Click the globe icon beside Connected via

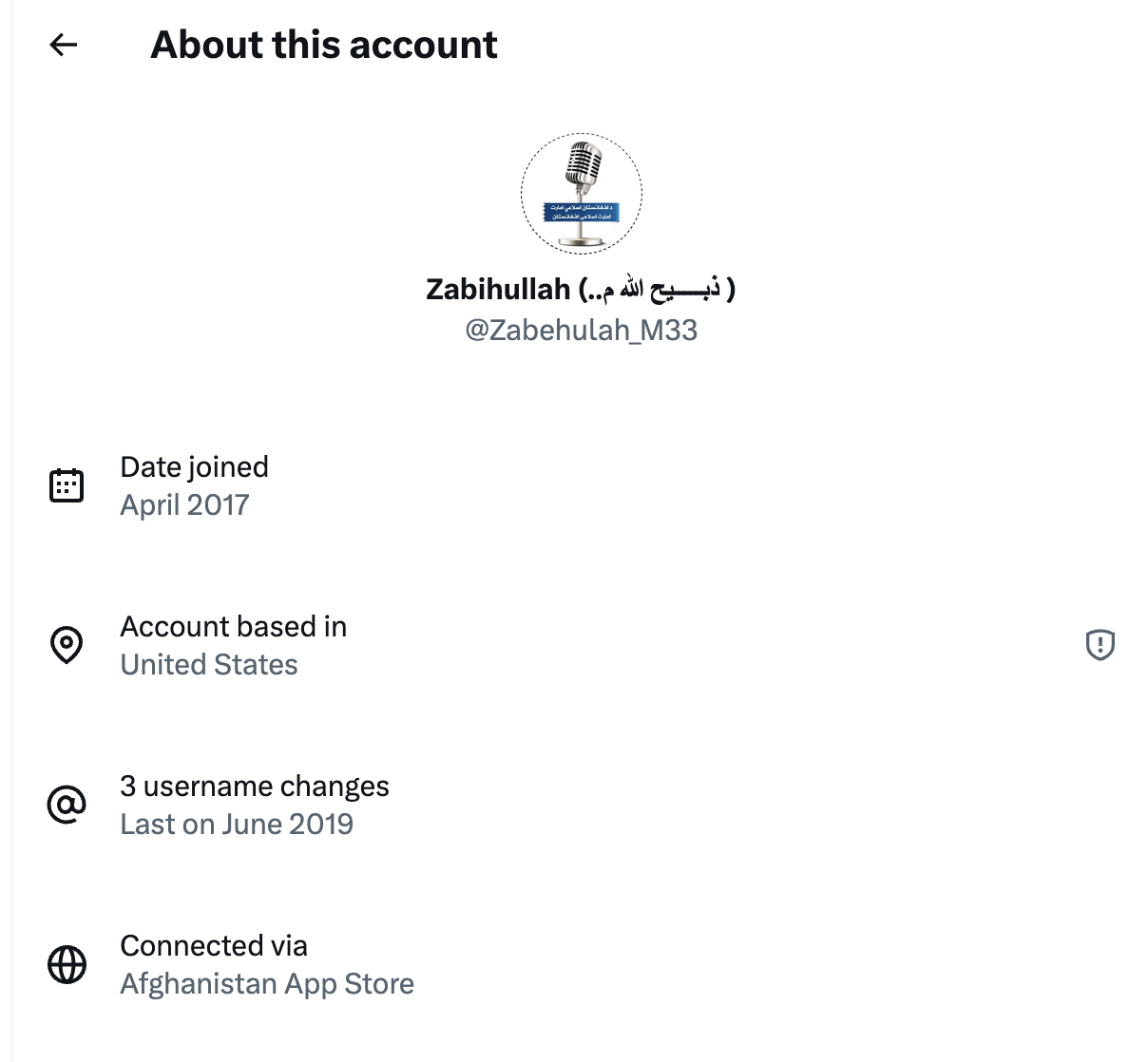click(x=67, y=964)
